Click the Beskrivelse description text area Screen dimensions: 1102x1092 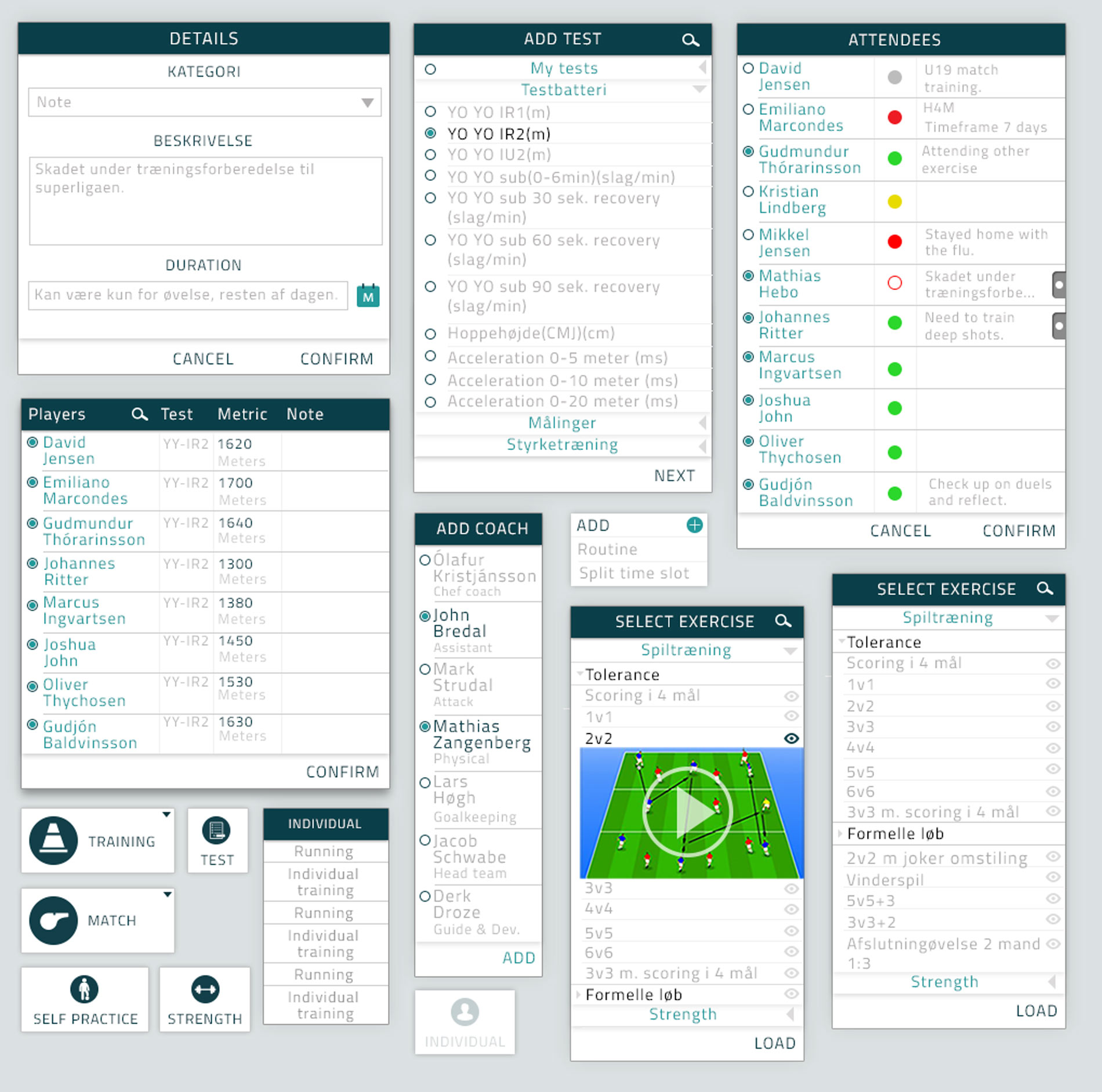pos(206,201)
